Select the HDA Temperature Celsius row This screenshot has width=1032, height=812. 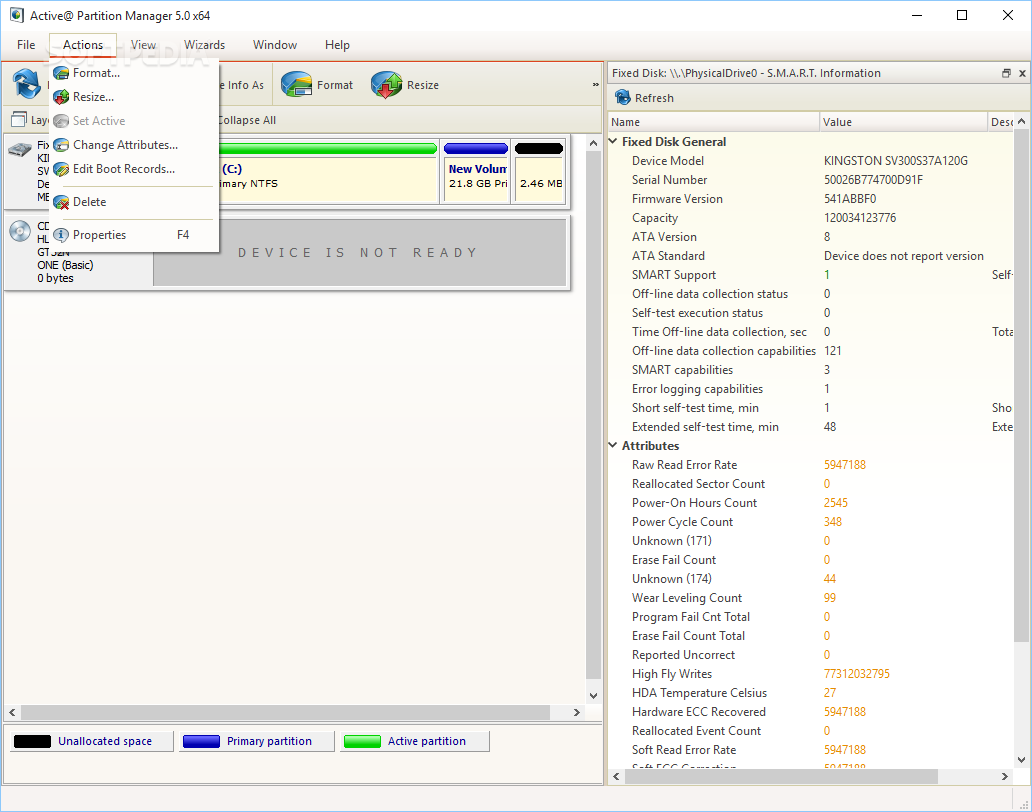coord(810,693)
